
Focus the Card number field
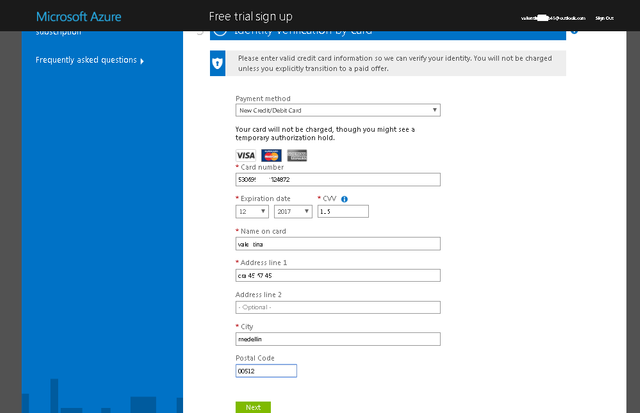(338, 180)
